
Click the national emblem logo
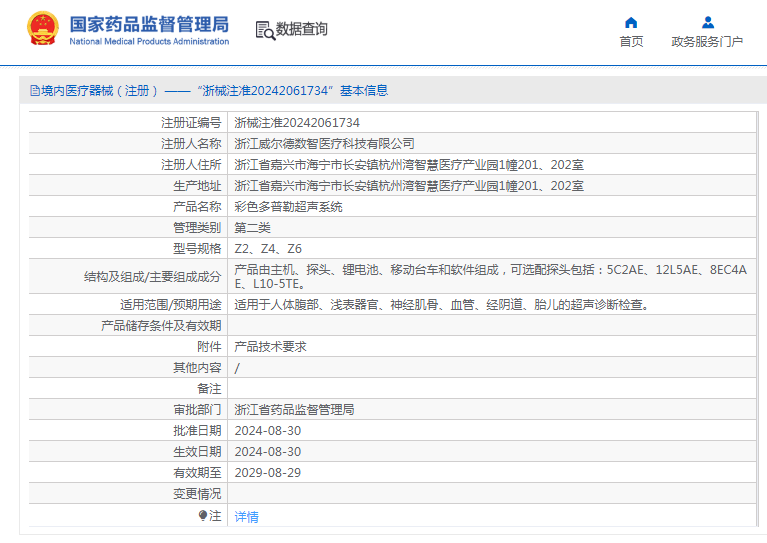tap(42, 29)
